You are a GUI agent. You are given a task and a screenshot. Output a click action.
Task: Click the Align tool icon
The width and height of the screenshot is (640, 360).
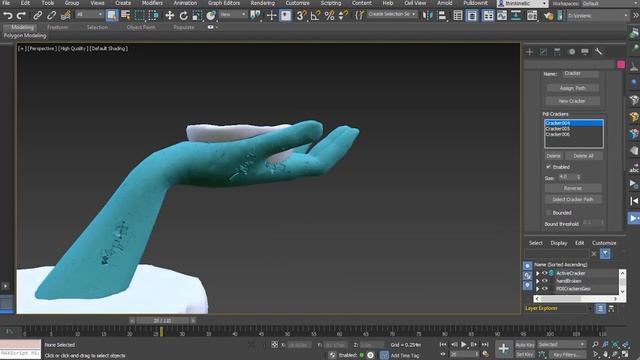click(x=442, y=16)
